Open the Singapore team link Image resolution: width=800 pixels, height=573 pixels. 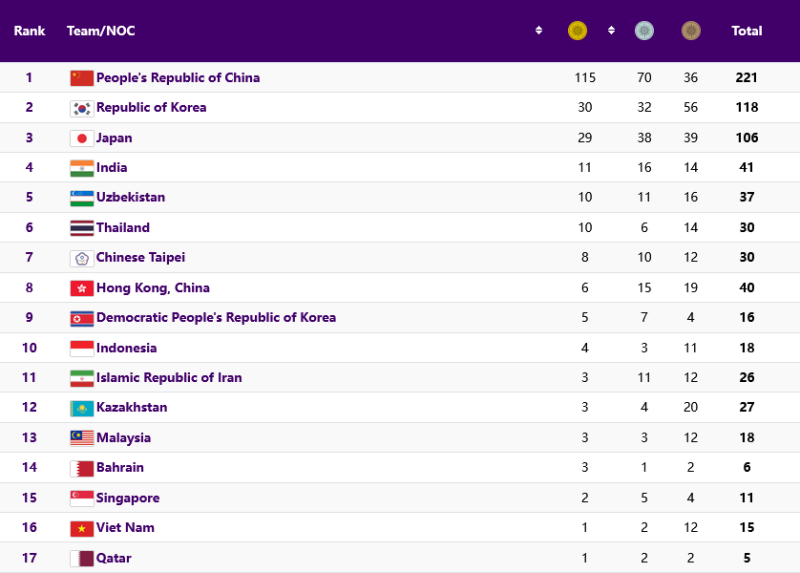tap(128, 498)
